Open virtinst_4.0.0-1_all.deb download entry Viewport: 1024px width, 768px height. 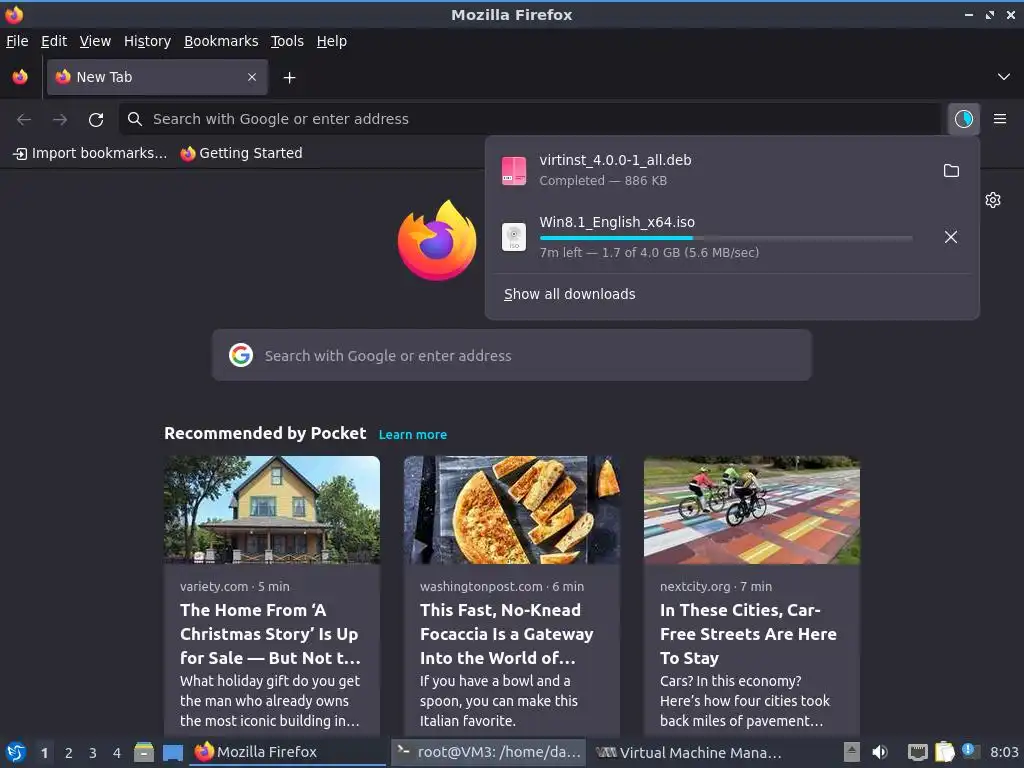click(x=712, y=170)
